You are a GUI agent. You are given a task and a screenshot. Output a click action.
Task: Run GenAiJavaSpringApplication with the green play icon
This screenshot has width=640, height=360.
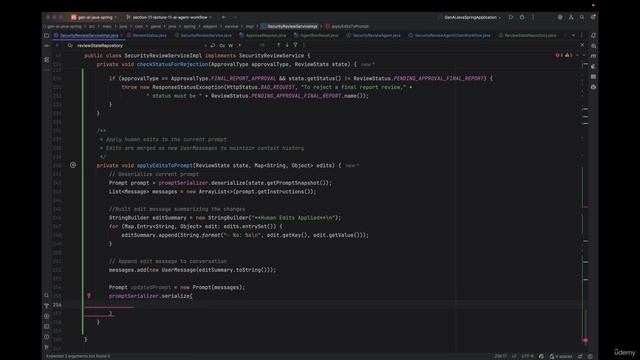tap(511, 17)
